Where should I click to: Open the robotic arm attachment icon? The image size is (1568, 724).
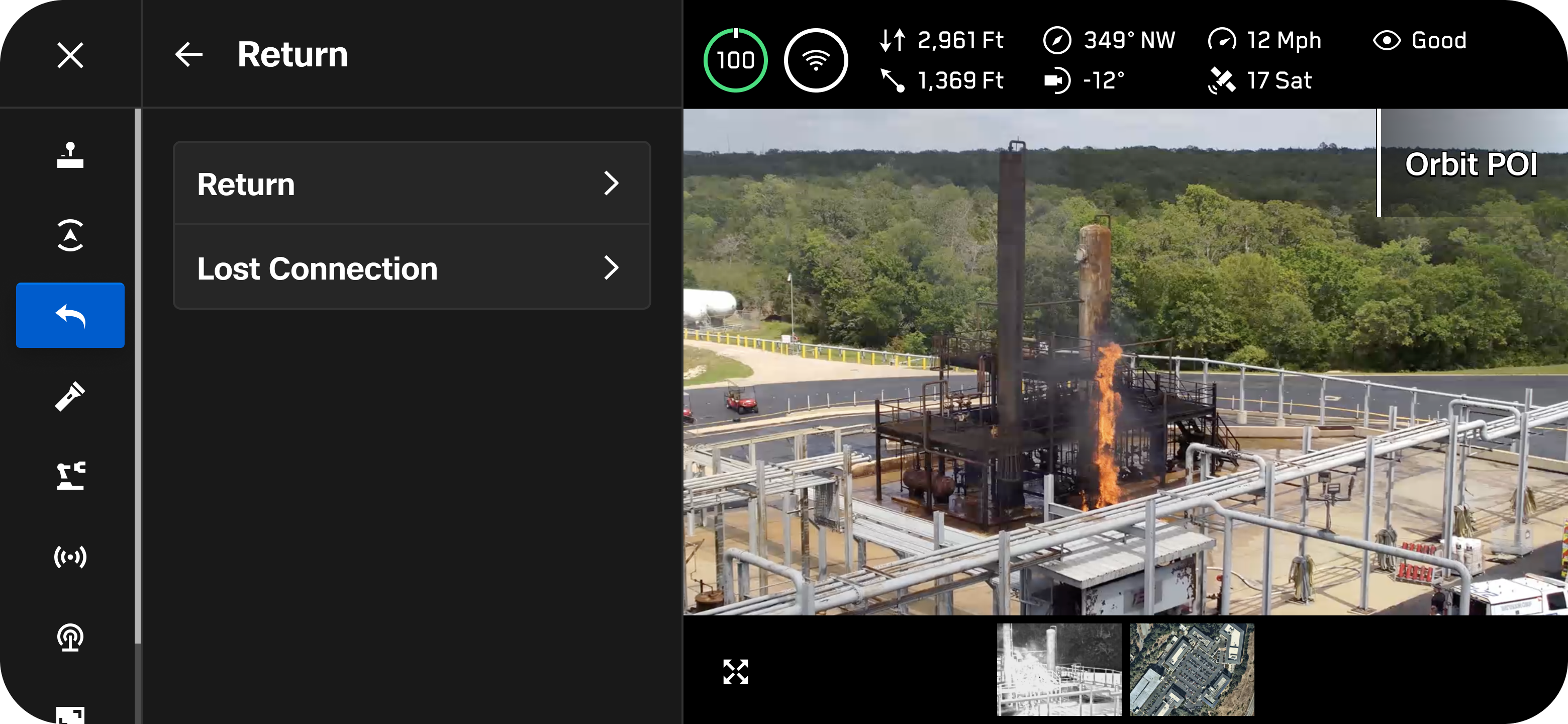(70, 476)
